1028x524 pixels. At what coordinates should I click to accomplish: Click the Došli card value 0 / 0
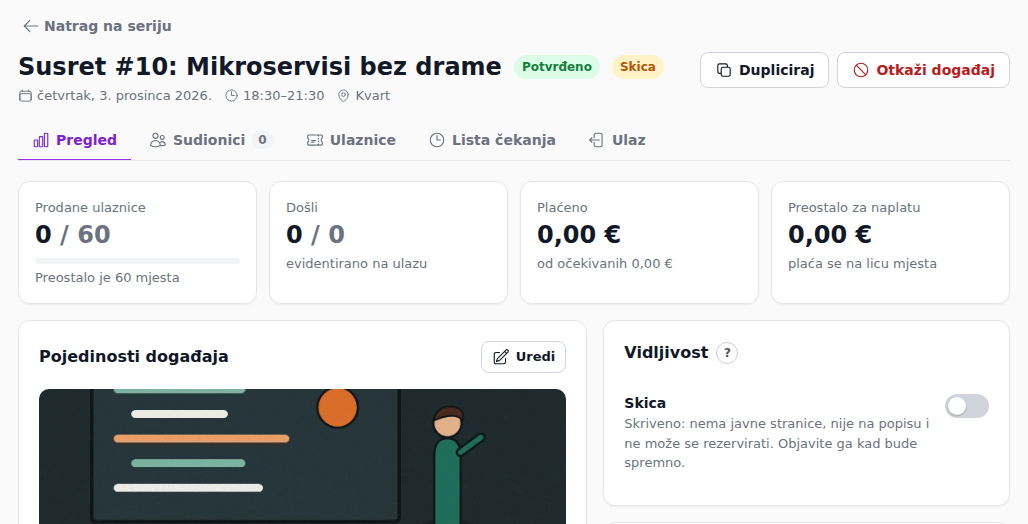tap(315, 234)
